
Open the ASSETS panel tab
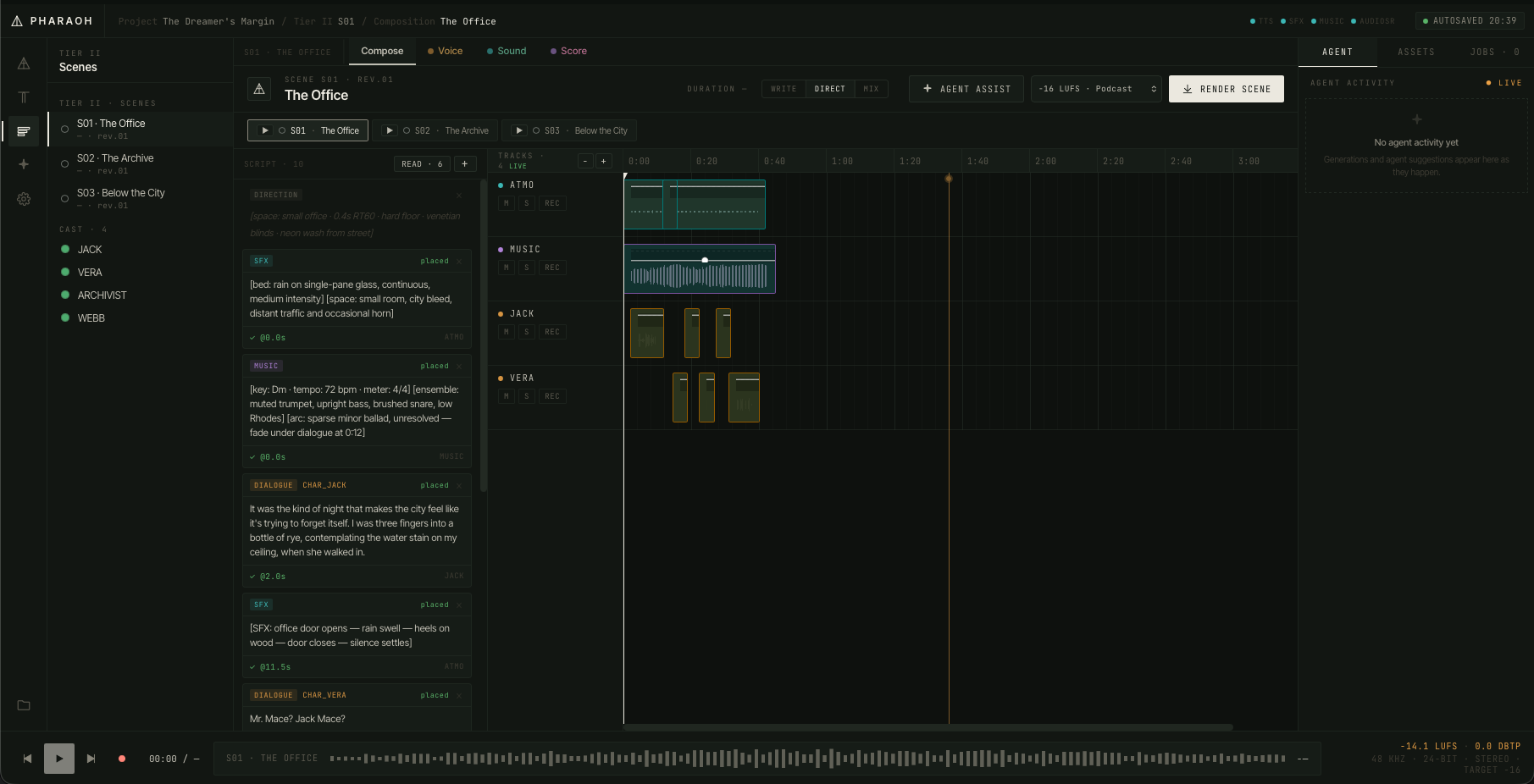point(1416,52)
